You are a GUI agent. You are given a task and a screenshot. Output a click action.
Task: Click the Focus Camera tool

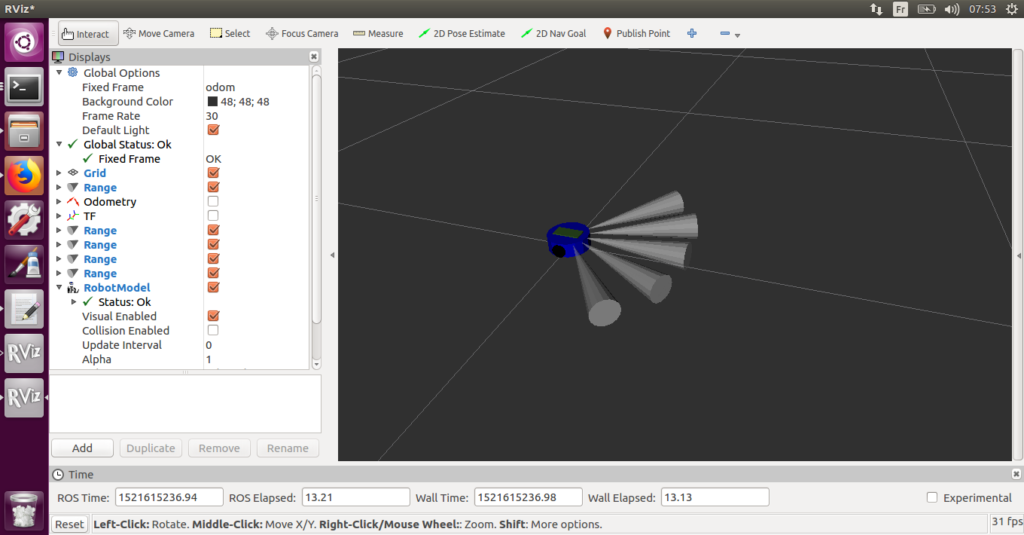coord(301,33)
